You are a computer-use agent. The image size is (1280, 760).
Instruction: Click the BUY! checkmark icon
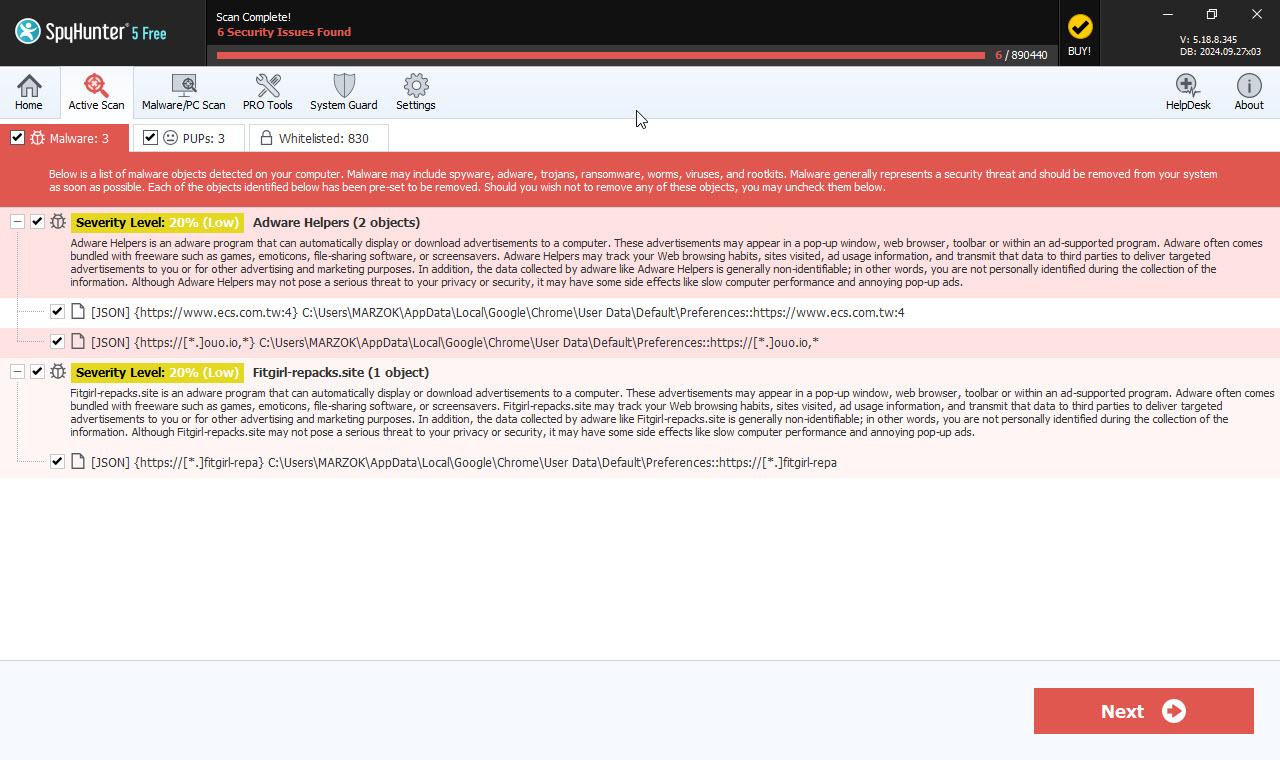coord(1080,27)
